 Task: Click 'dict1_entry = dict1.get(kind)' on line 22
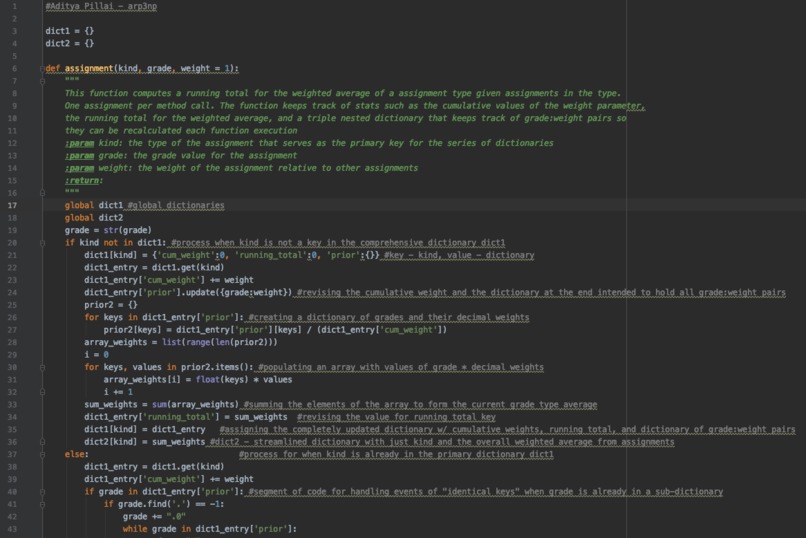coord(154,268)
